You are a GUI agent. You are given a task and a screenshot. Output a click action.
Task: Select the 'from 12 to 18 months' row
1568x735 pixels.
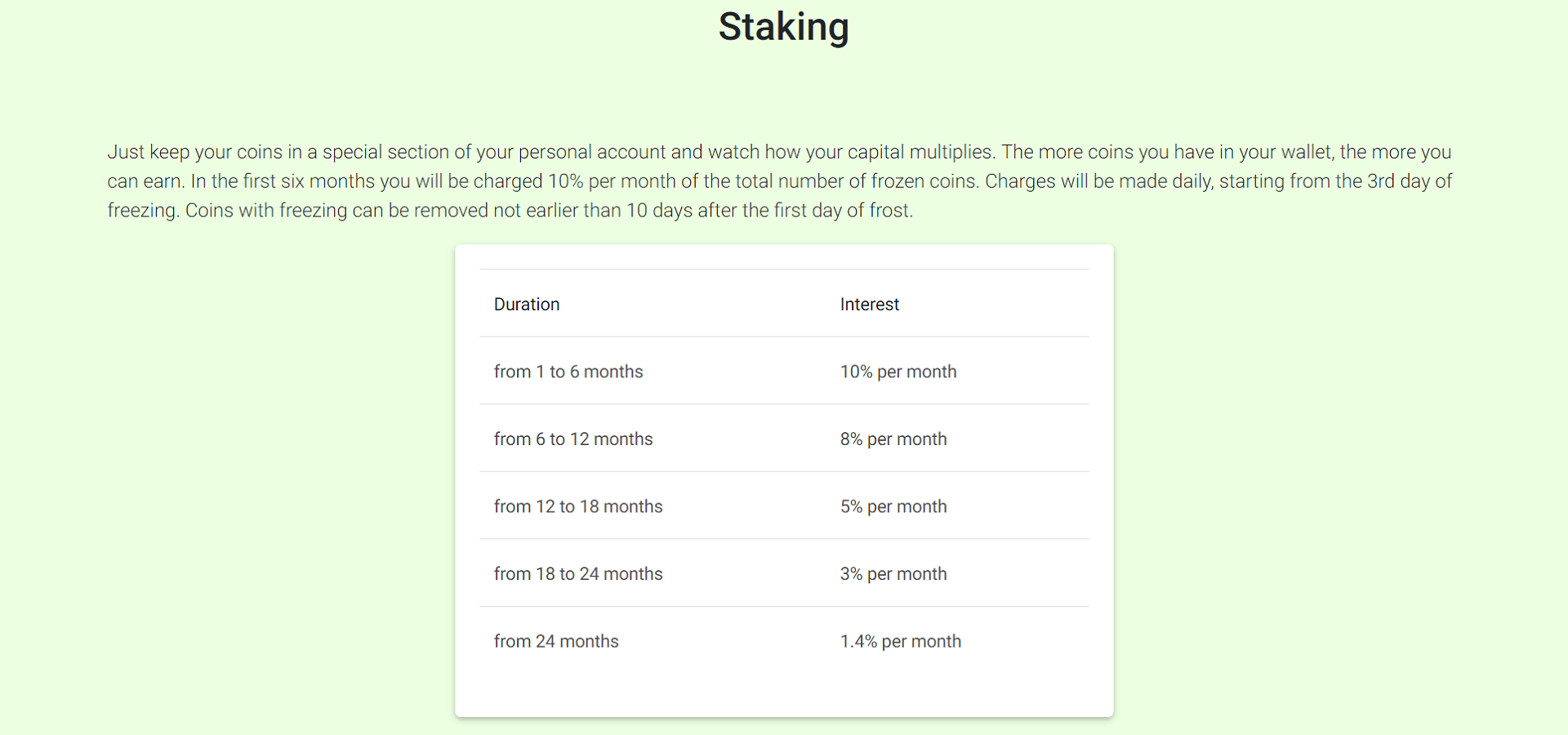(784, 506)
